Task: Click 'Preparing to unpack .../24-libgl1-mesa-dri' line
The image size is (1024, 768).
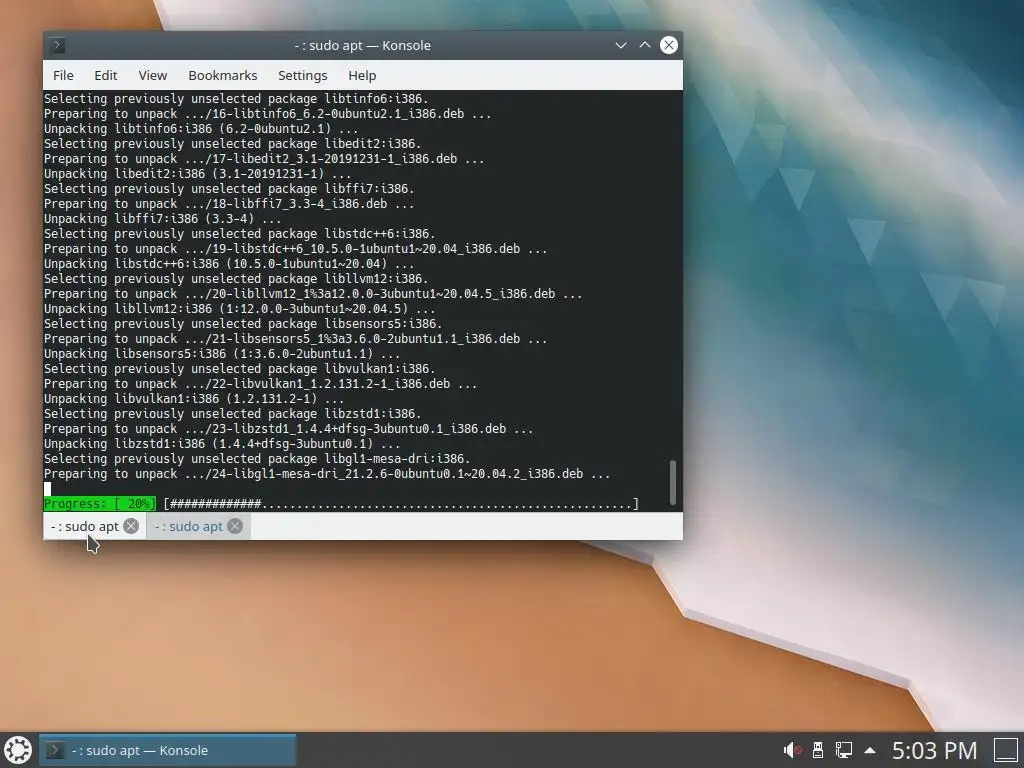Action: coord(327,474)
